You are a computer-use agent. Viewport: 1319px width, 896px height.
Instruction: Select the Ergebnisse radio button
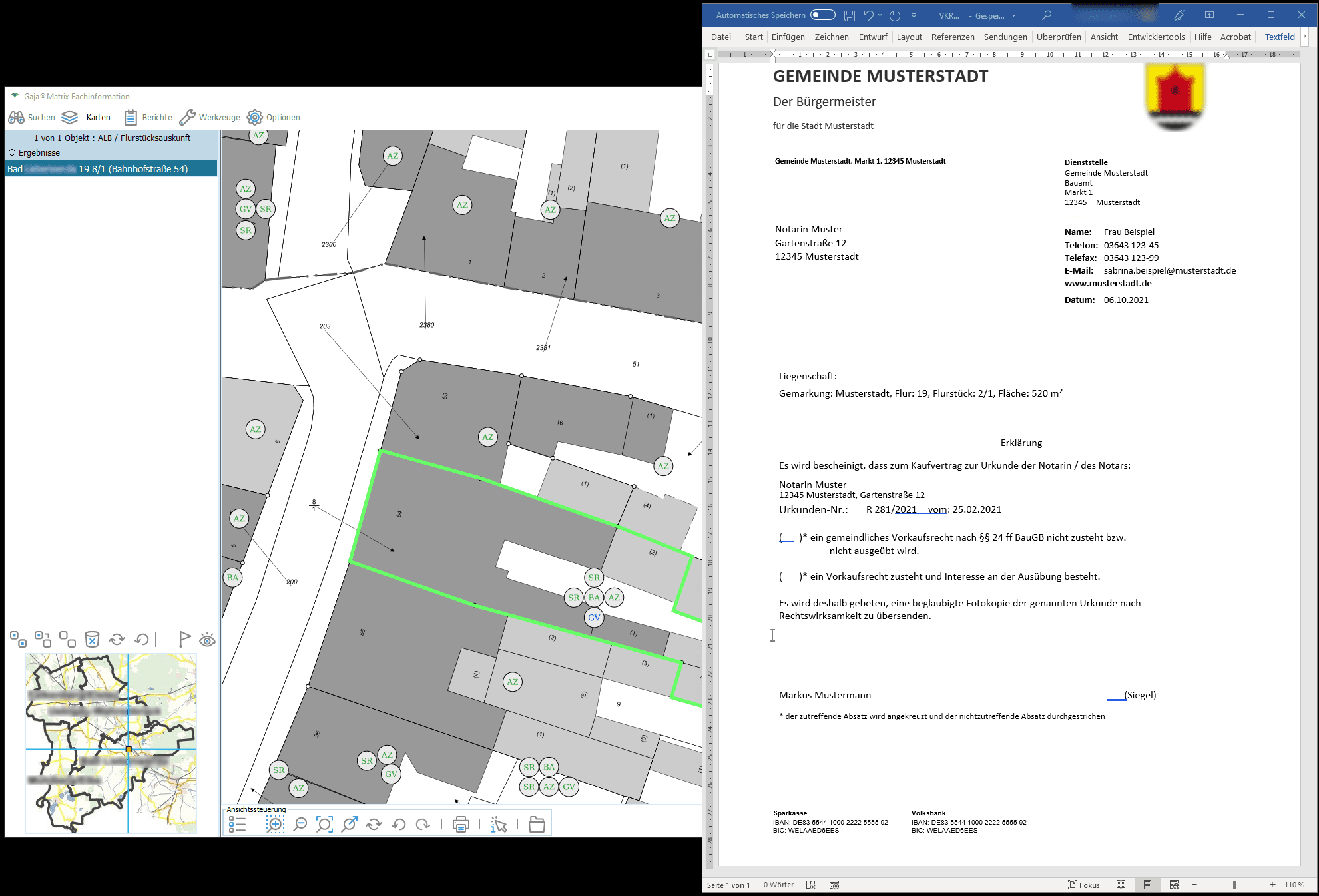[12, 152]
